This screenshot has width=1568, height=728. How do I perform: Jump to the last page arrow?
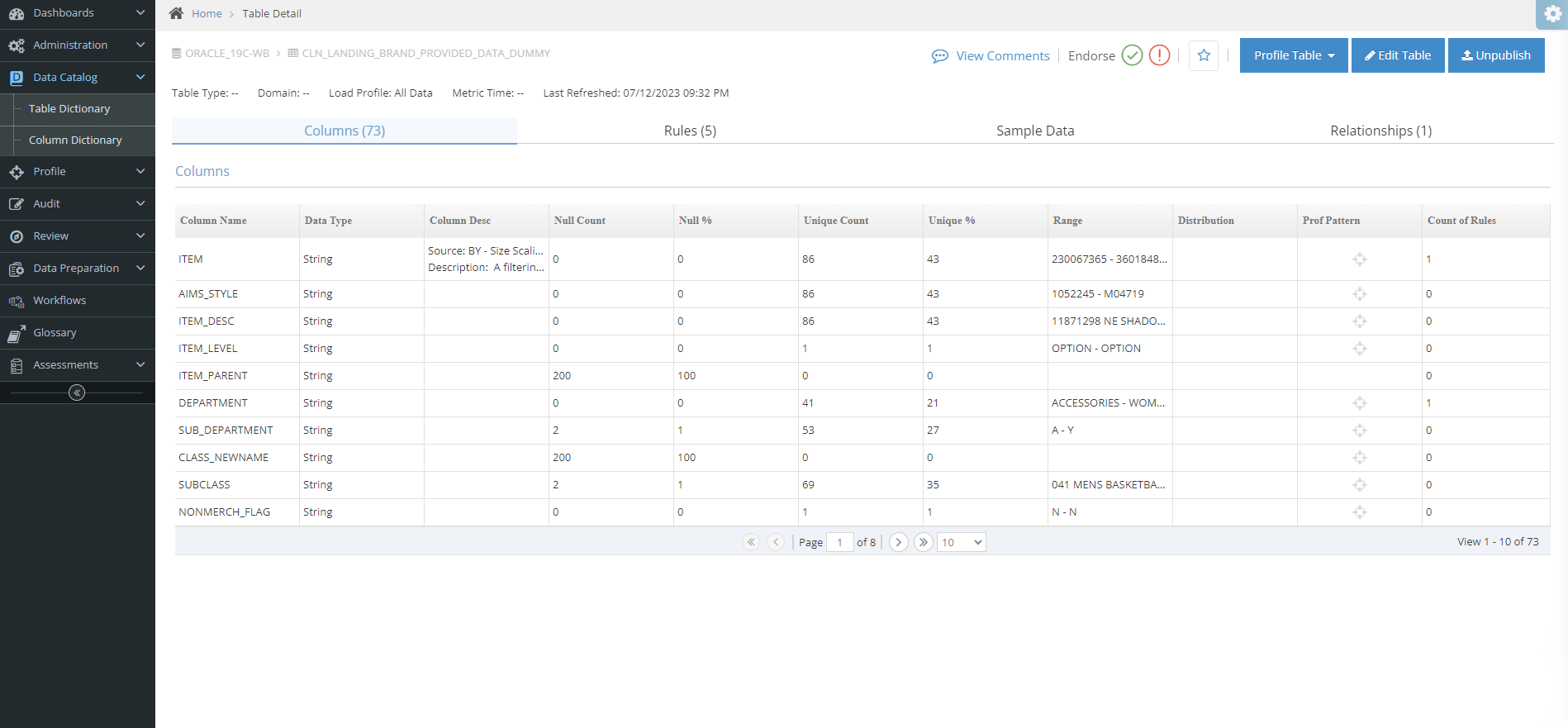(924, 542)
